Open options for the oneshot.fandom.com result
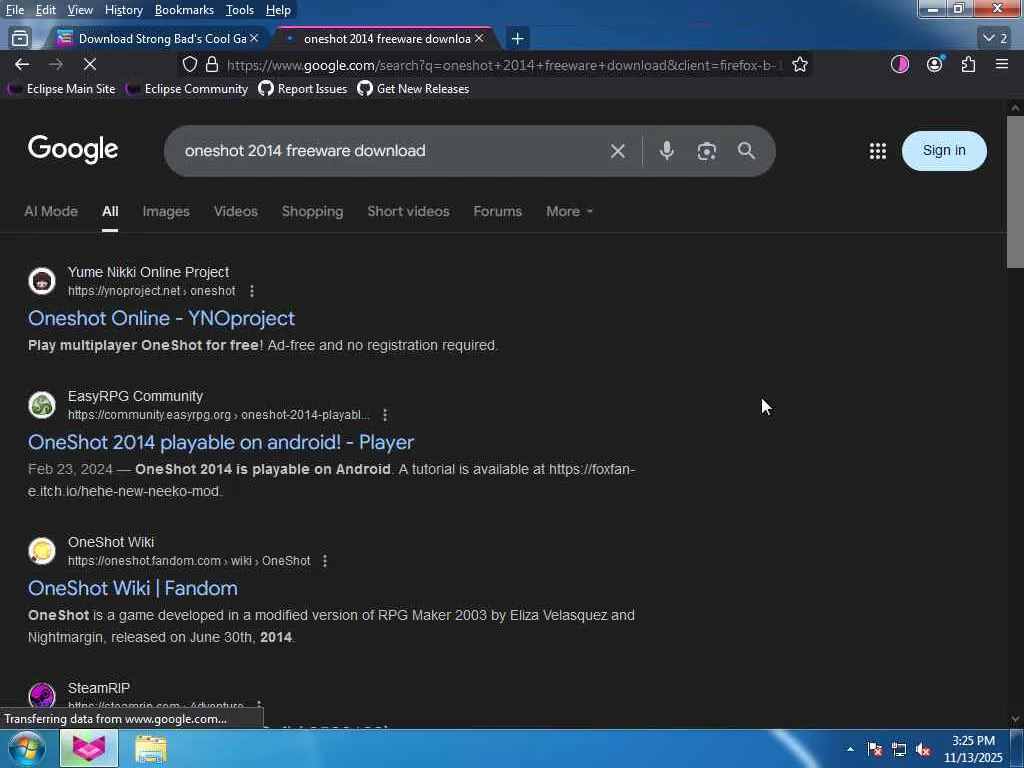Viewport: 1024px width, 768px height. click(x=325, y=560)
